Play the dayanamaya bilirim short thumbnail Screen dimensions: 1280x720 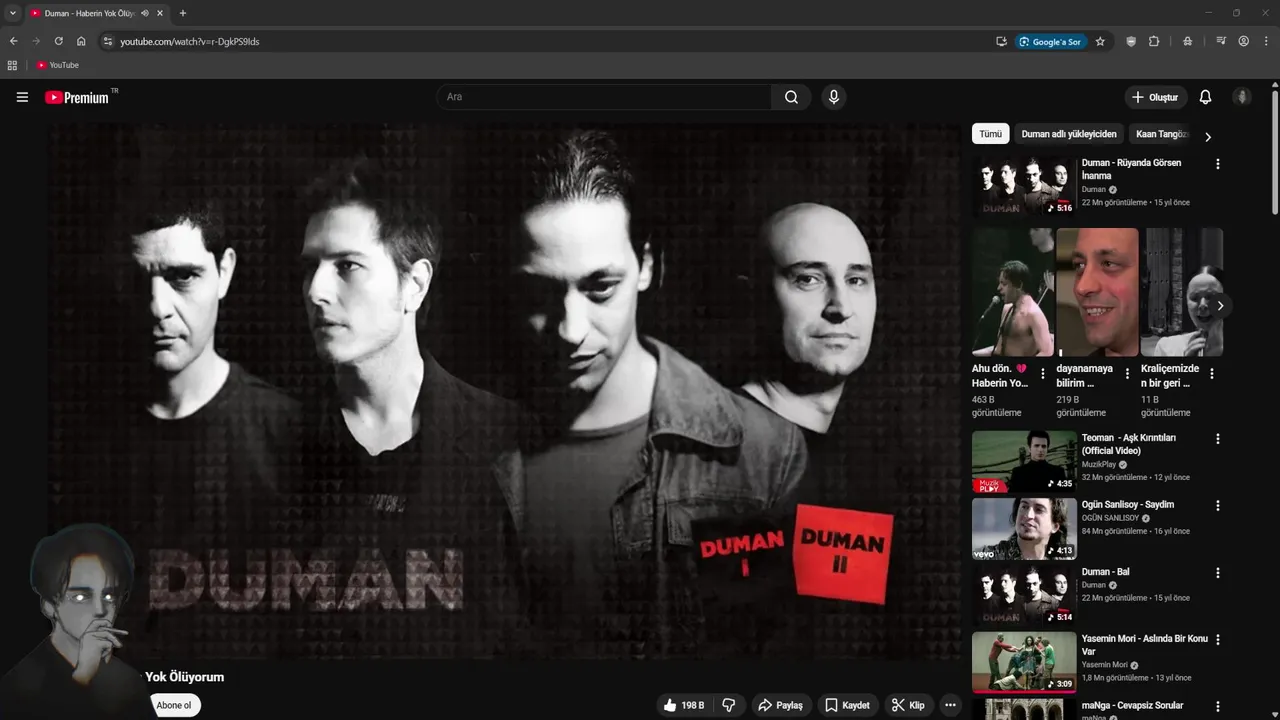coord(1097,292)
